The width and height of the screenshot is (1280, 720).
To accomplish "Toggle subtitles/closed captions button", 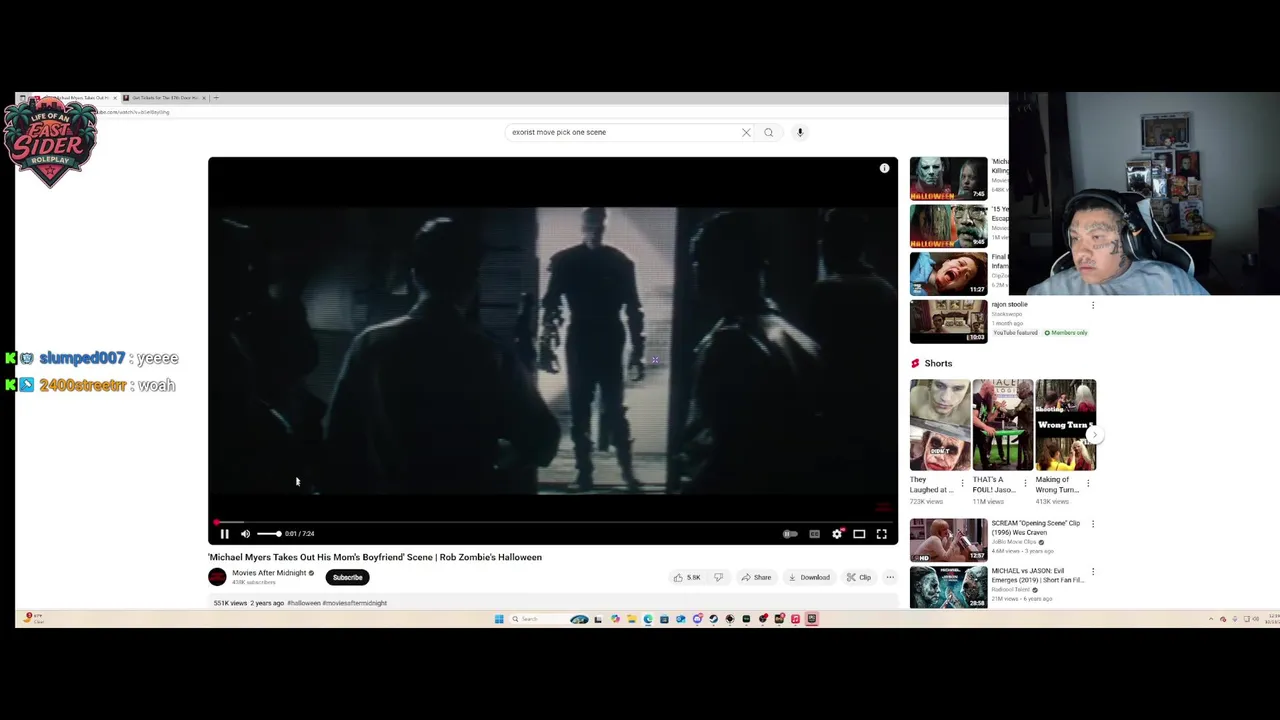I will click(x=814, y=534).
